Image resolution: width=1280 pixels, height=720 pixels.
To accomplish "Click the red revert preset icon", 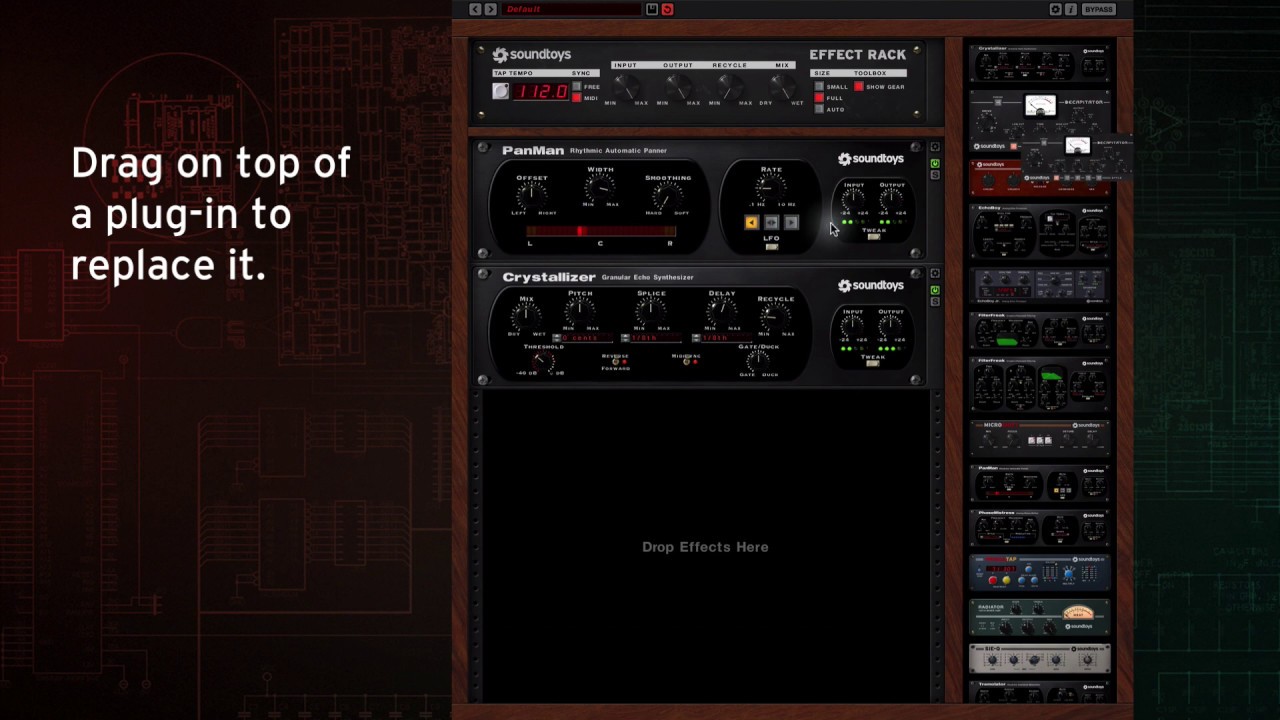I will click(x=667, y=9).
